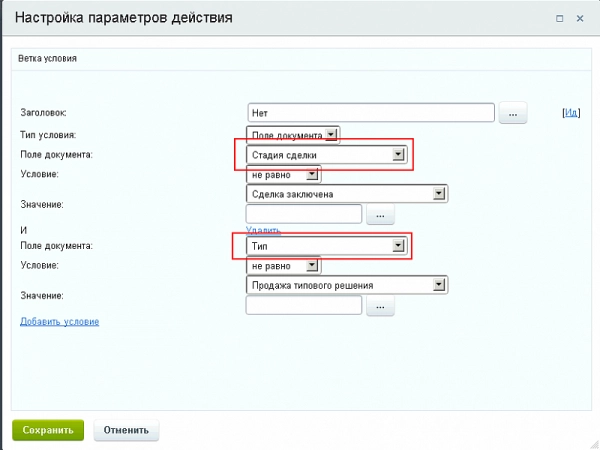
Task: Expand the Тип document field dropdown
Action: pyautogui.click(x=326, y=245)
